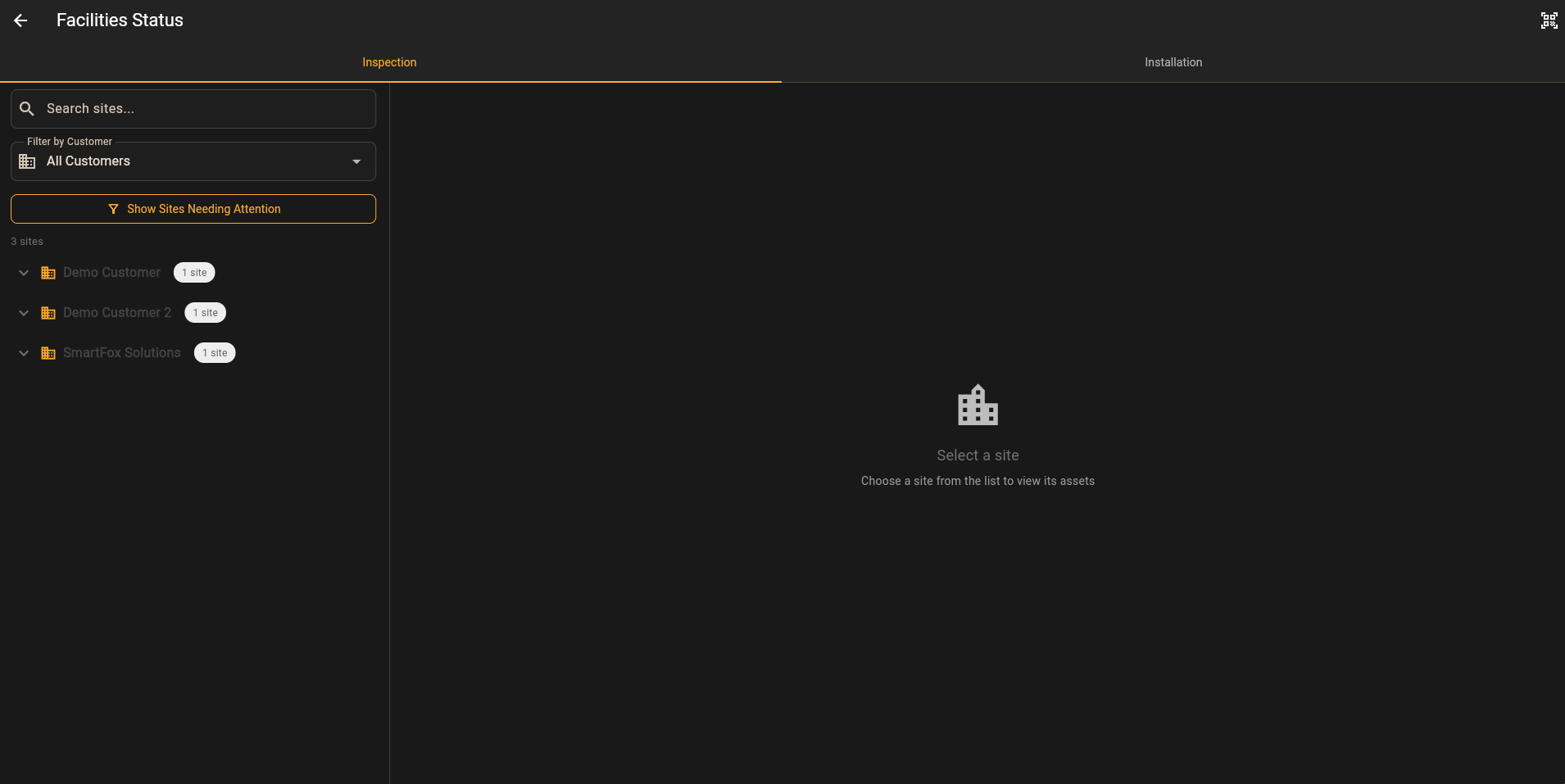Screen dimensions: 1565x784
Task: Collapse the SmartFox Solutions group
Action: tap(23, 352)
